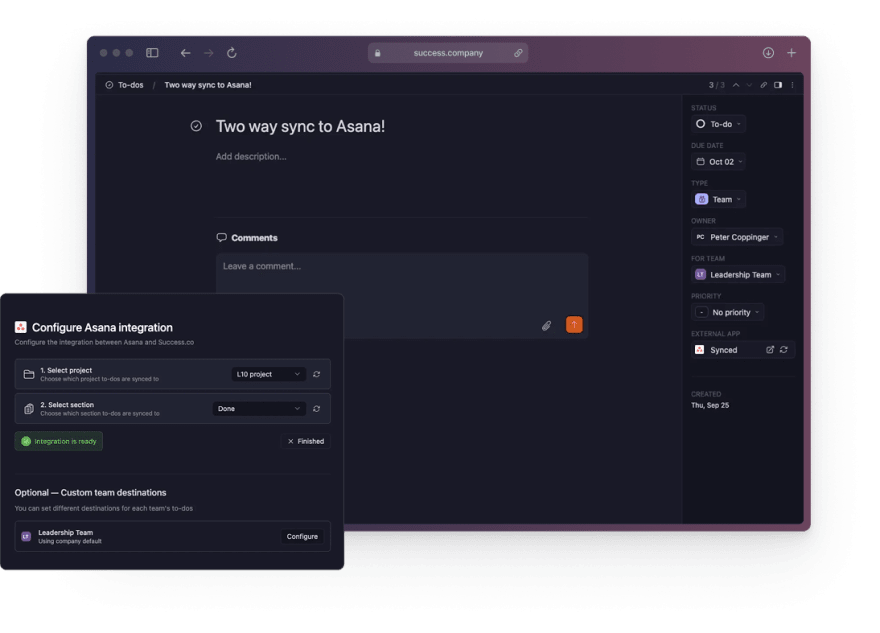
Task: Toggle the browser sidebar icon
Action: click(x=152, y=53)
